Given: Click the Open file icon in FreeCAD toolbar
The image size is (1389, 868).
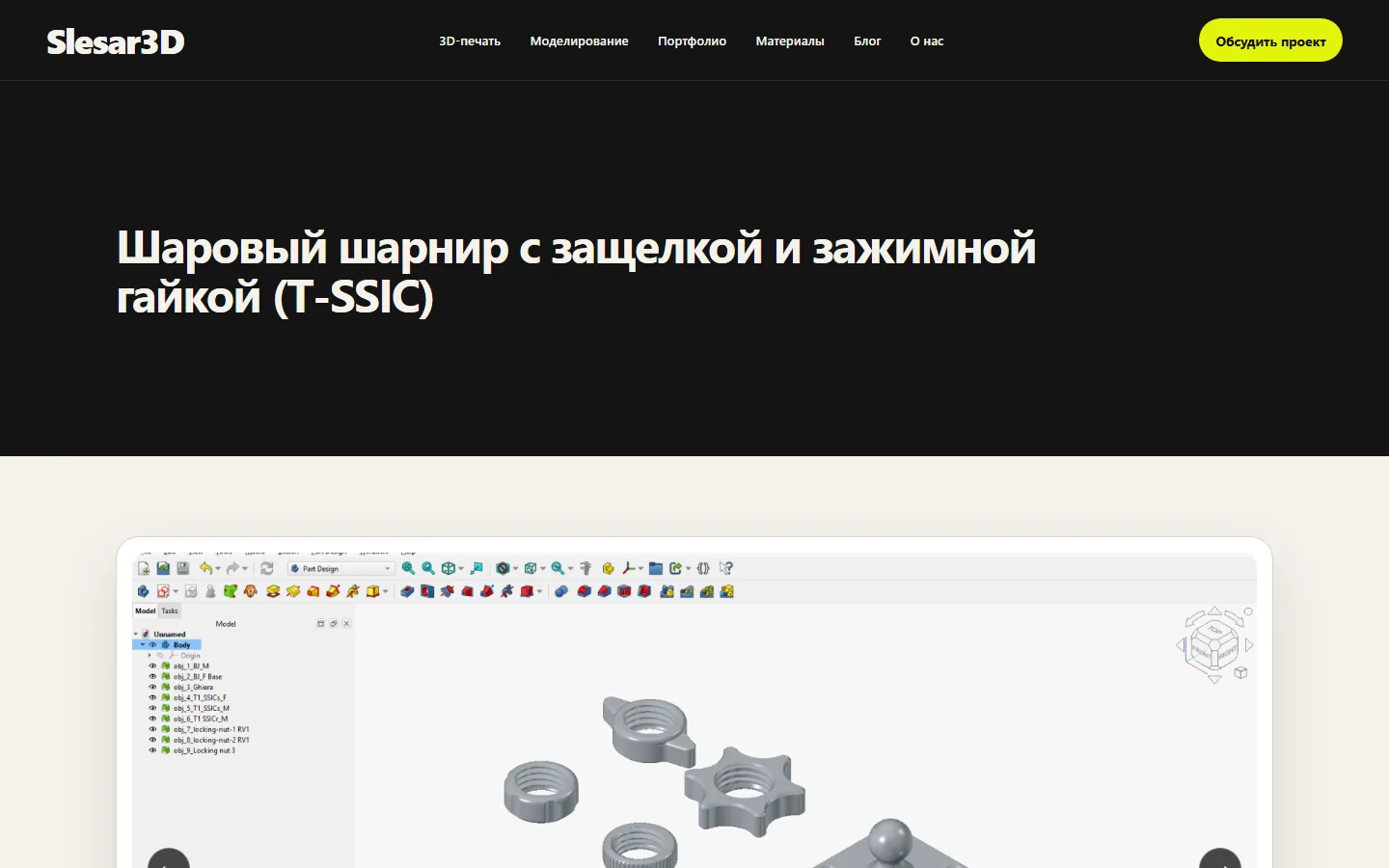Looking at the screenshot, I should coord(163,569).
